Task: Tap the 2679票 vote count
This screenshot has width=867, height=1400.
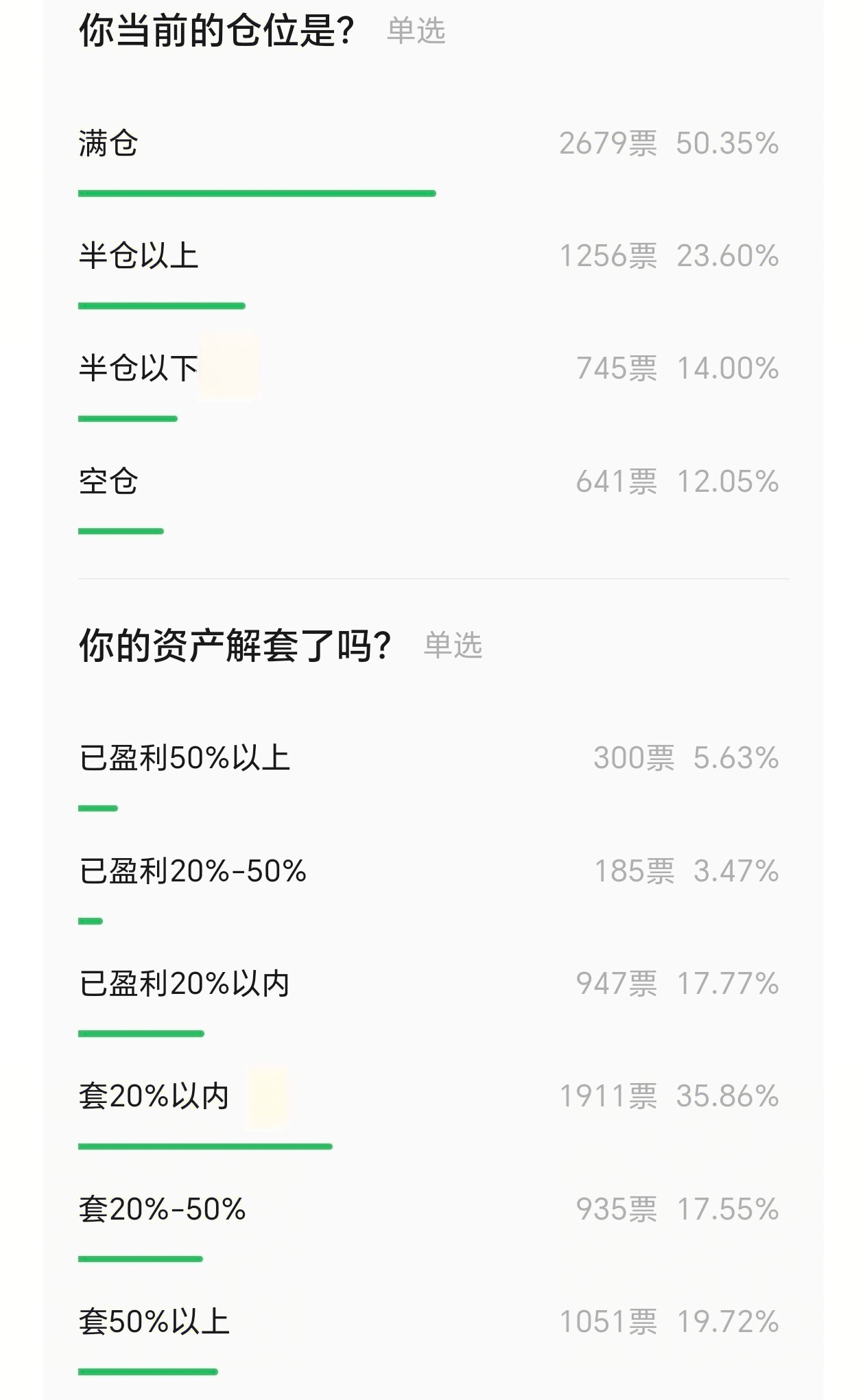Action: pyautogui.click(x=608, y=144)
